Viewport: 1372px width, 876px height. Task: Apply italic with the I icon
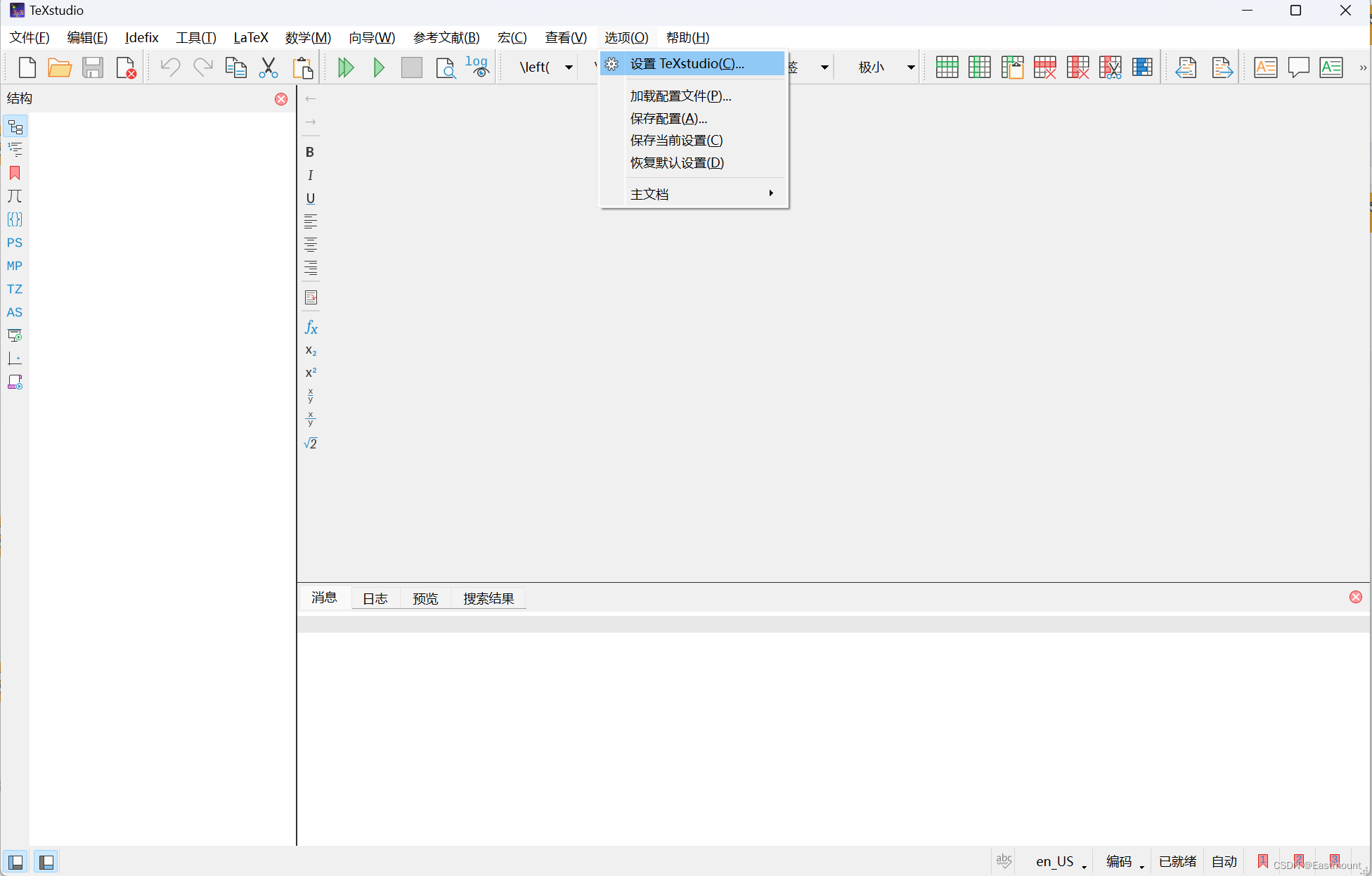tap(310, 175)
